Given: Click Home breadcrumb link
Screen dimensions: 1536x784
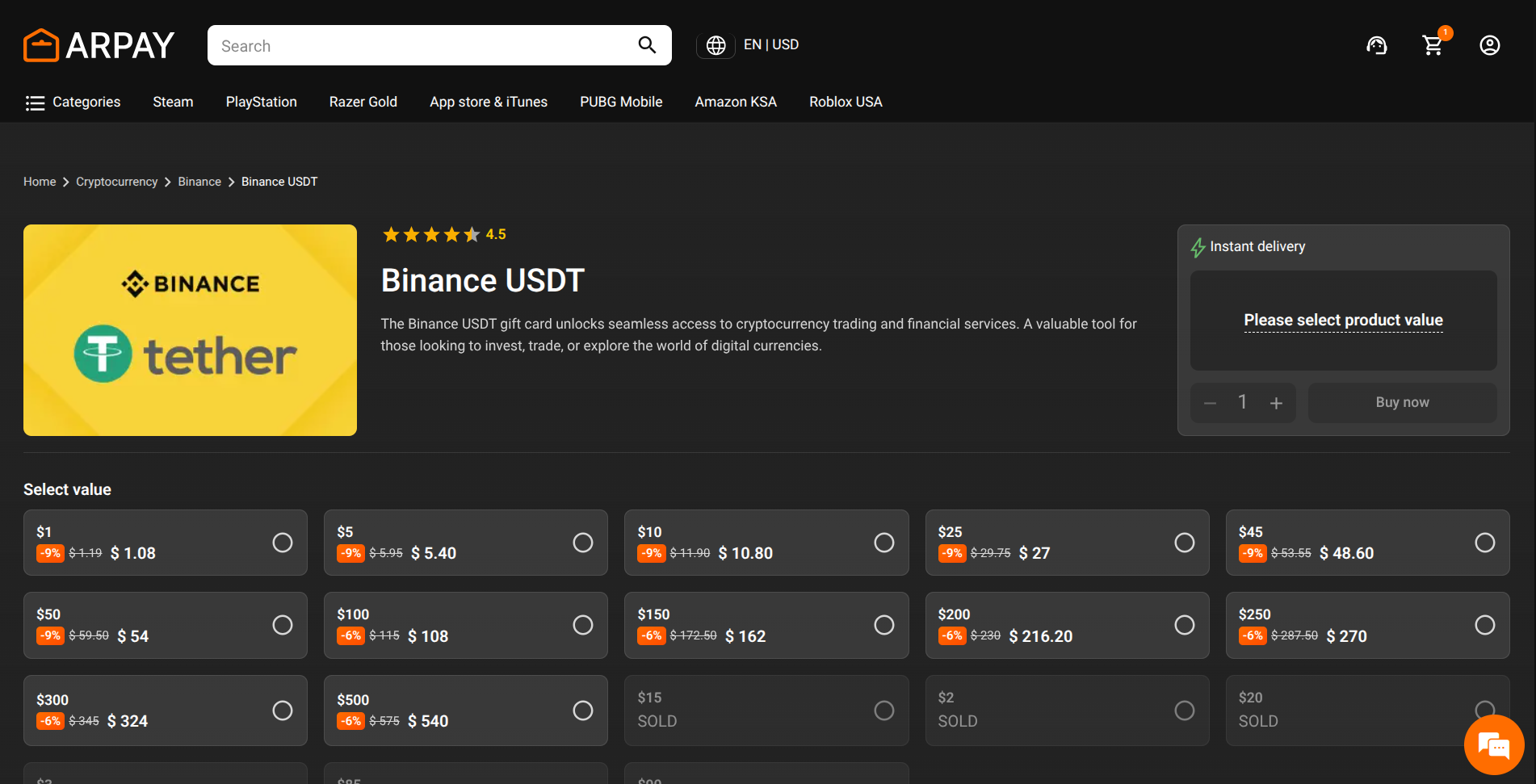Looking at the screenshot, I should click(x=40, y=182).
